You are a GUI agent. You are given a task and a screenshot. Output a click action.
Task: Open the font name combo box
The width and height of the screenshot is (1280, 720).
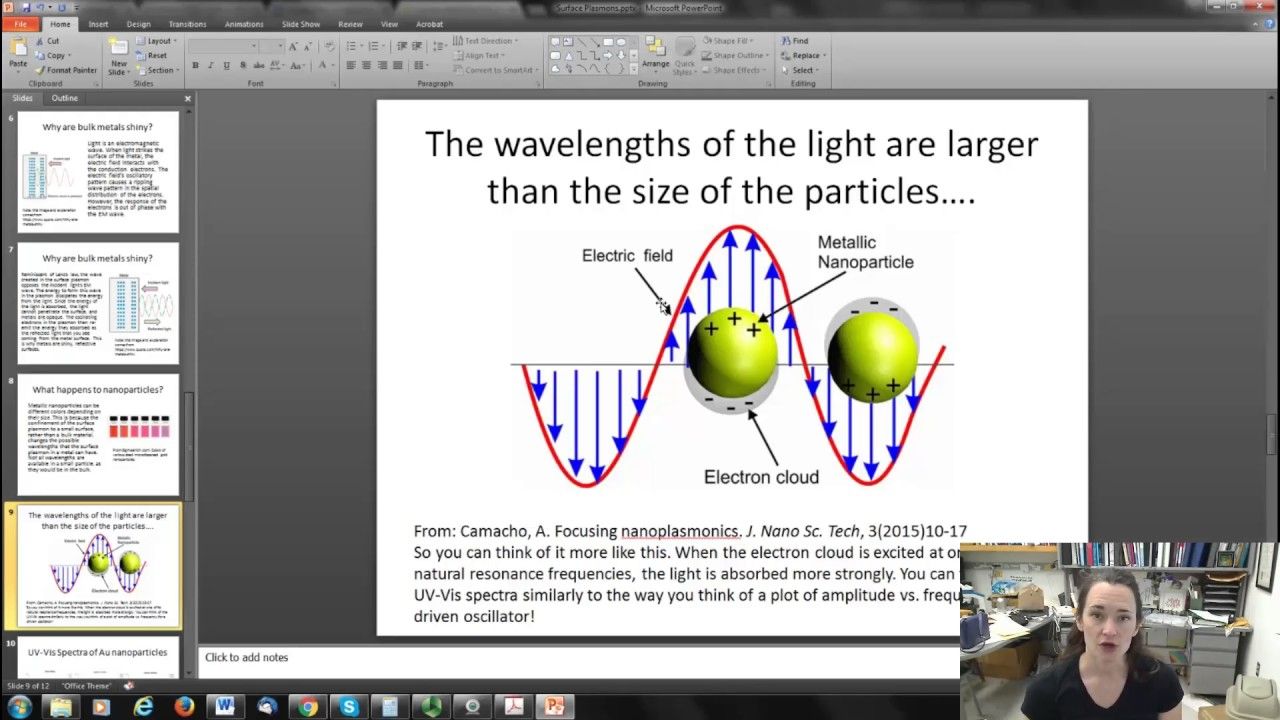tap(222, 46)
